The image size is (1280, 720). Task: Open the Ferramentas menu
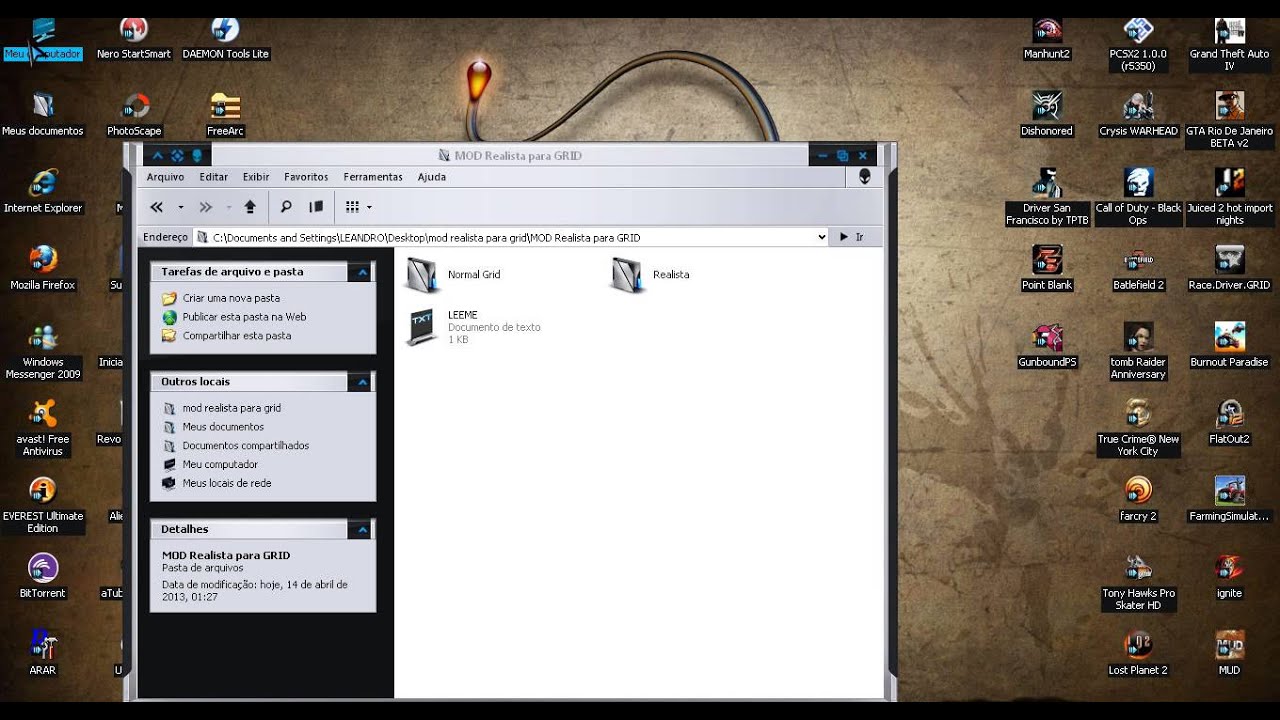pyautogui.click(x=373, y=177)
